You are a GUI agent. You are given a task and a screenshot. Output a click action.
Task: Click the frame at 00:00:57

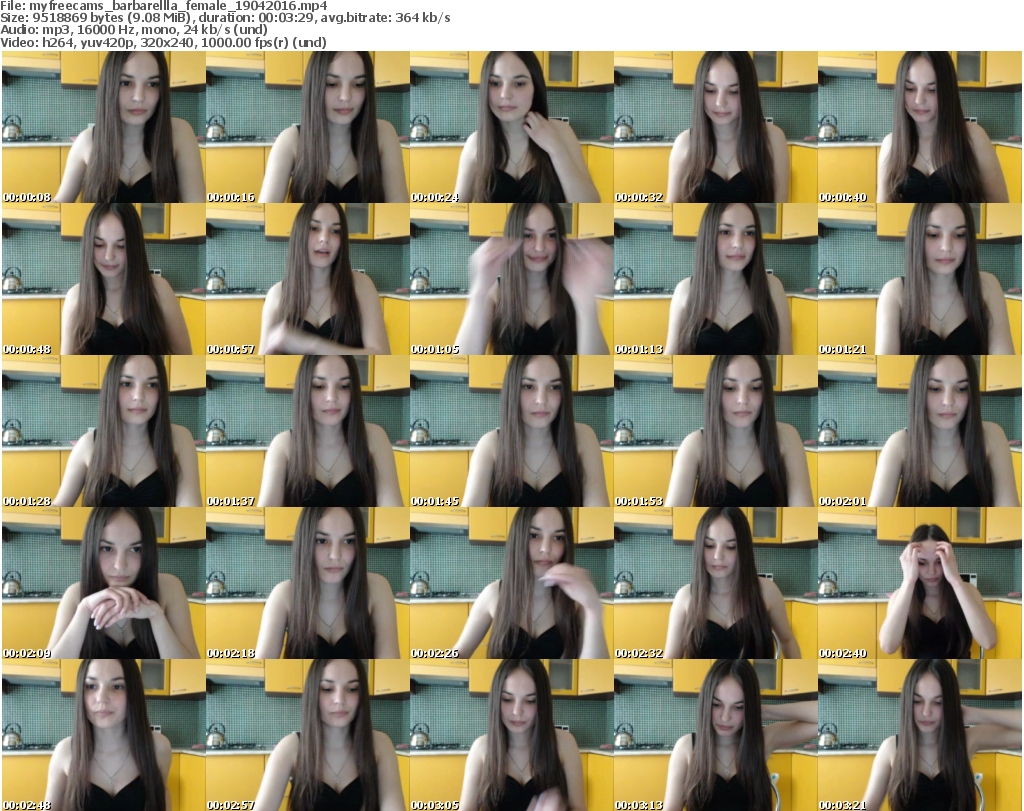pyautogui.click(x=308, y=279)
